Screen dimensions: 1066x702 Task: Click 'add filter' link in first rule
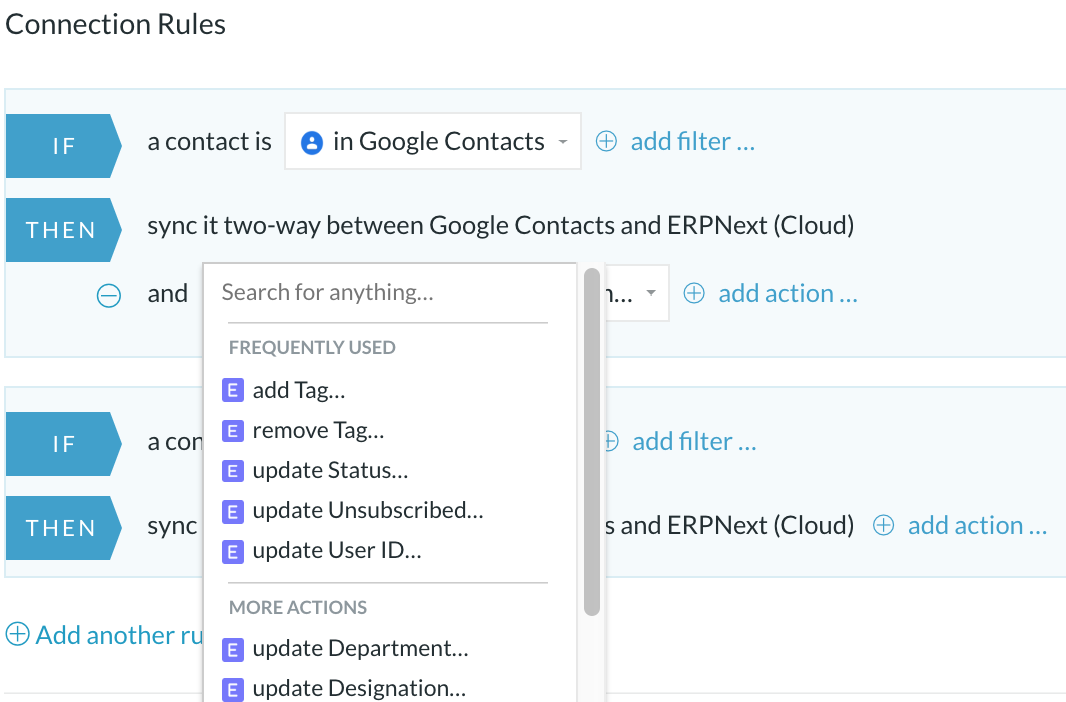(692, 141)
